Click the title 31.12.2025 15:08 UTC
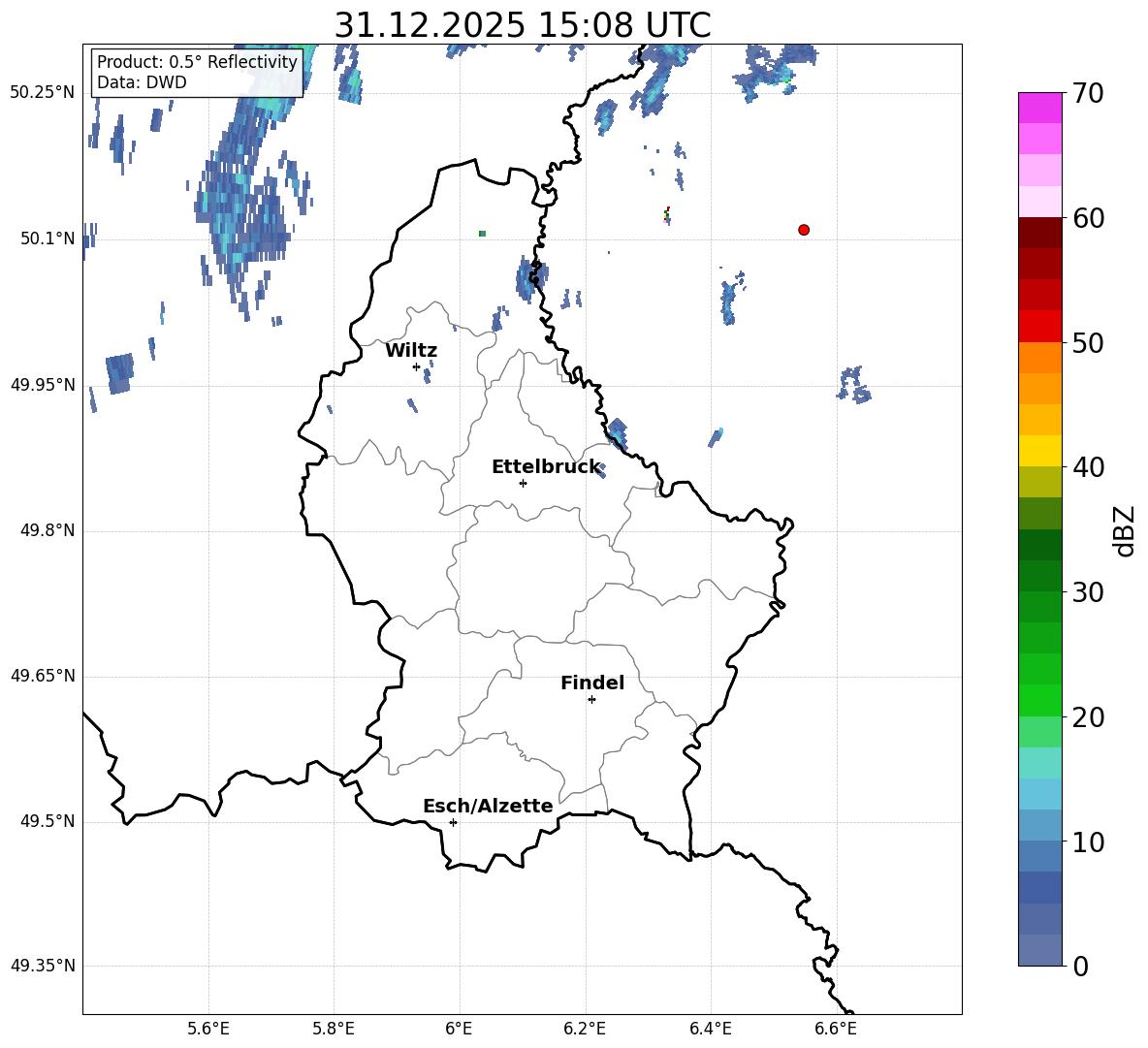The height and width of the screenshot is (1048, 1148). point(523,25)
